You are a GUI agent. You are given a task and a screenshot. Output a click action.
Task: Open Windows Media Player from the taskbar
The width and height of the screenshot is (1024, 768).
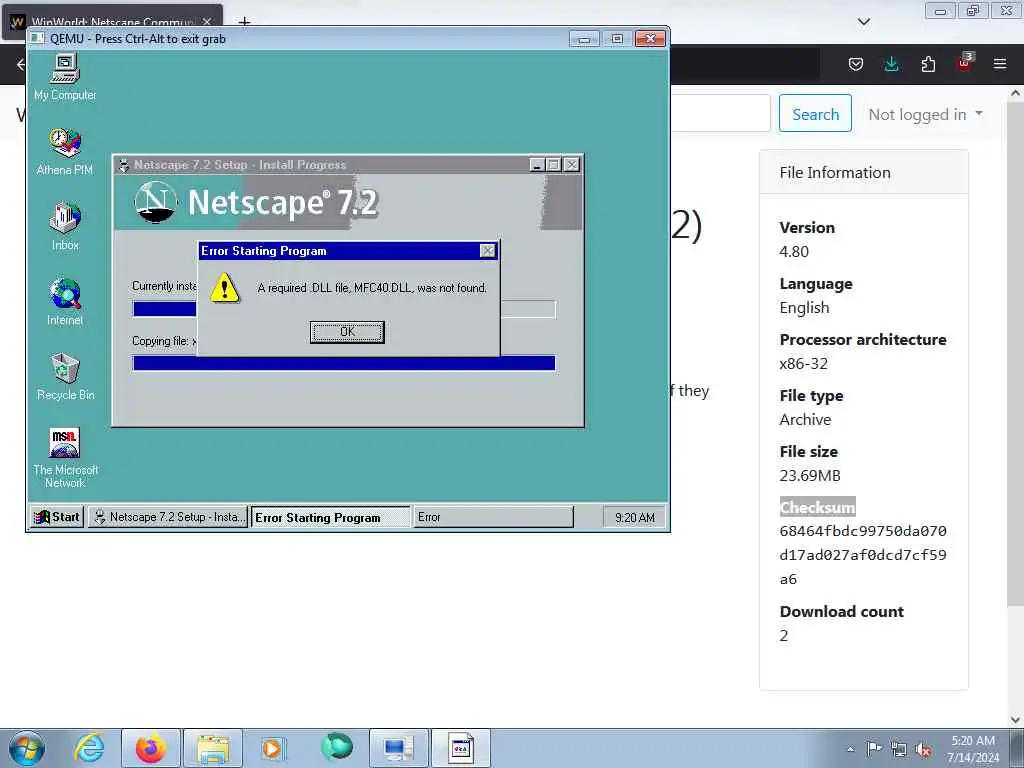[273, 748]
